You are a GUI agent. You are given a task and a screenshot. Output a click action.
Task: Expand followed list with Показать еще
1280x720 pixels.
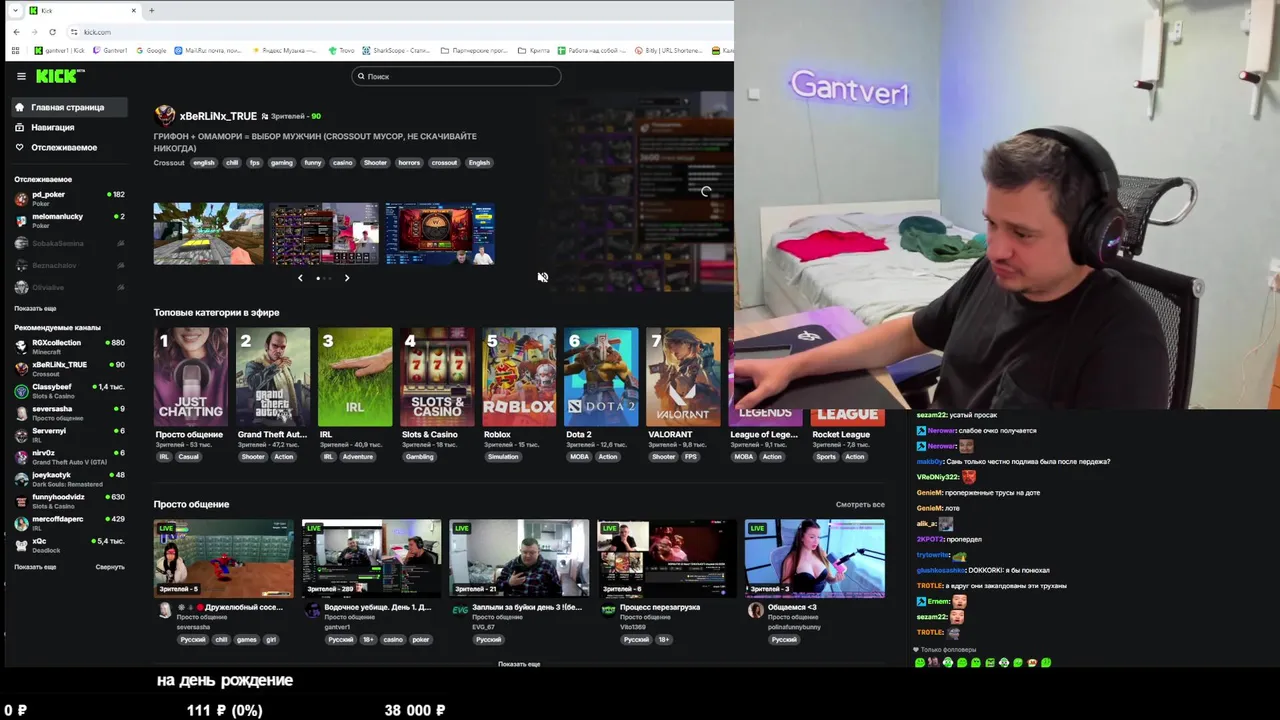(35, 308)
